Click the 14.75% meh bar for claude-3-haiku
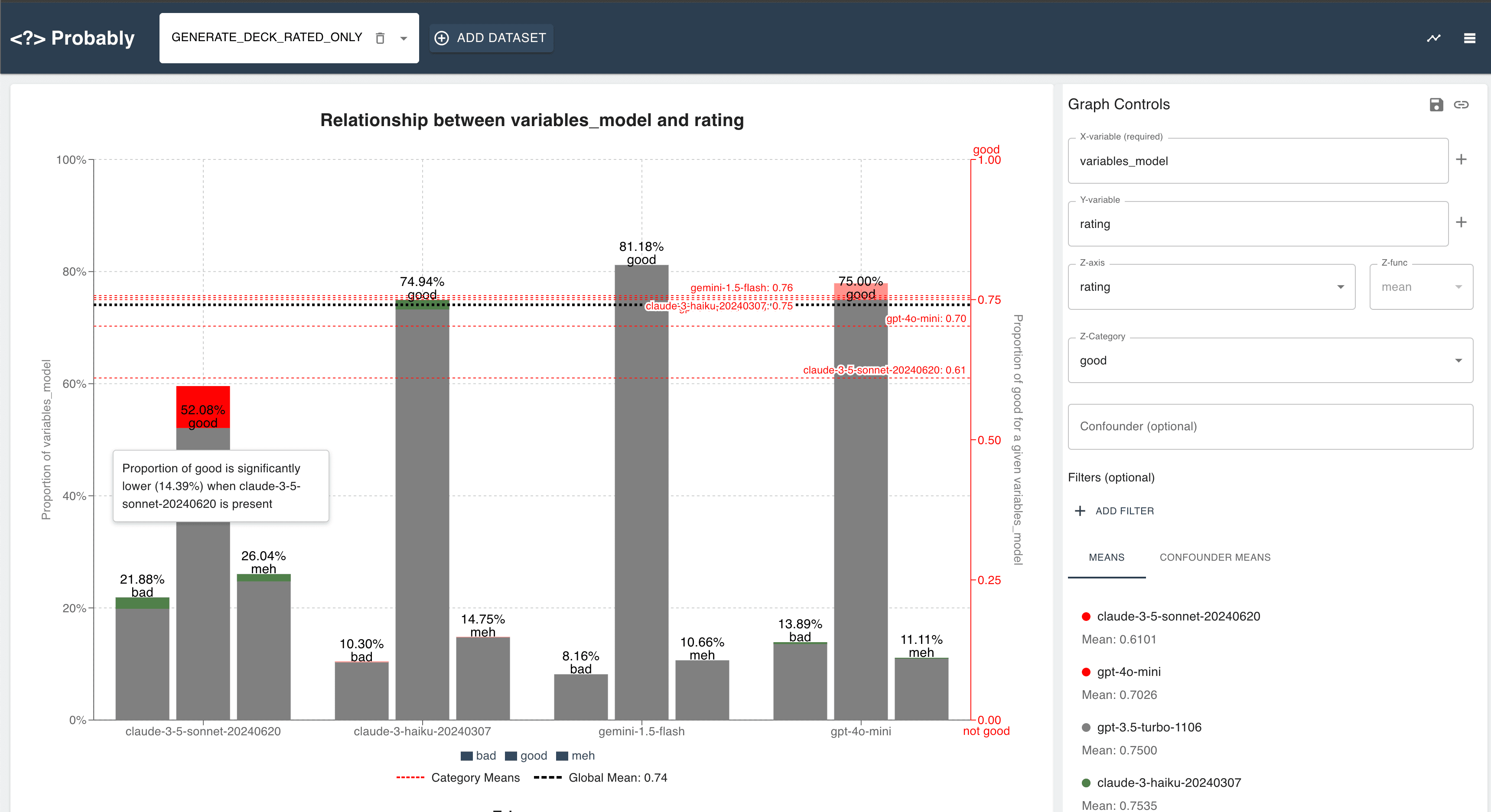1491x812 pixels. tap(483, 678)
